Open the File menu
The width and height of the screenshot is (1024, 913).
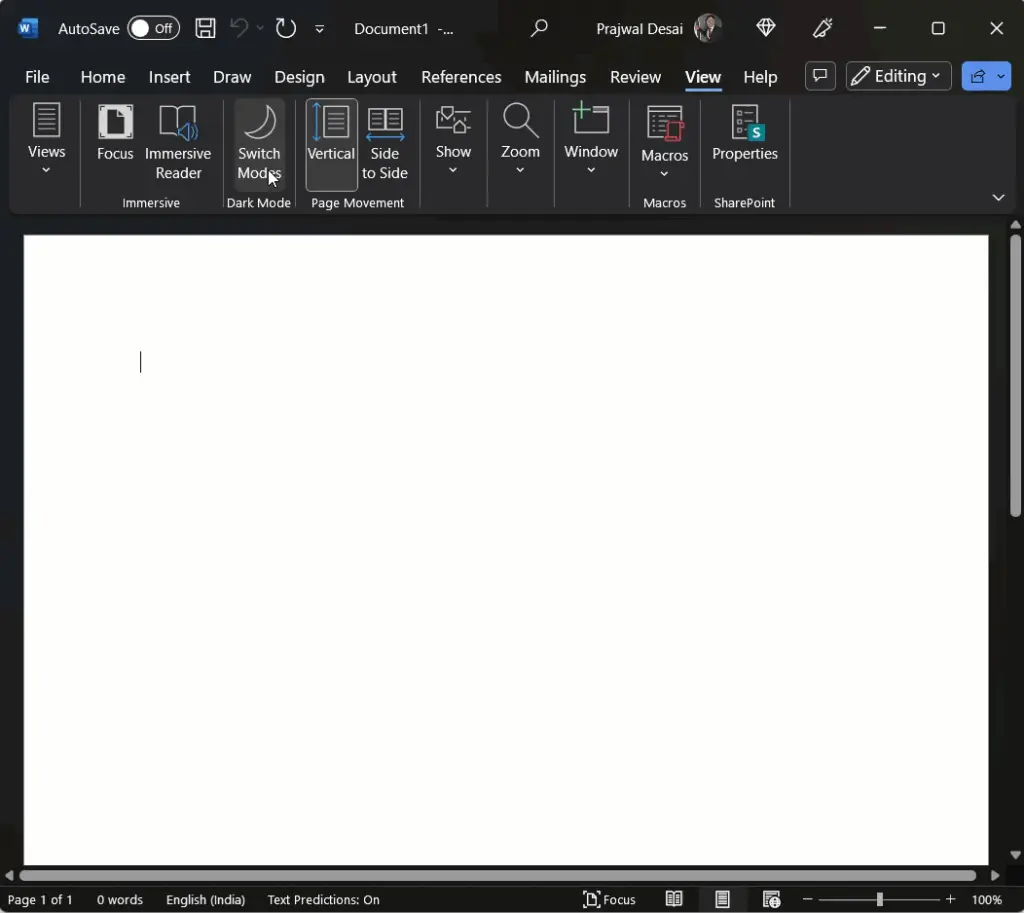pyautogui.click(x=37, y=77)
